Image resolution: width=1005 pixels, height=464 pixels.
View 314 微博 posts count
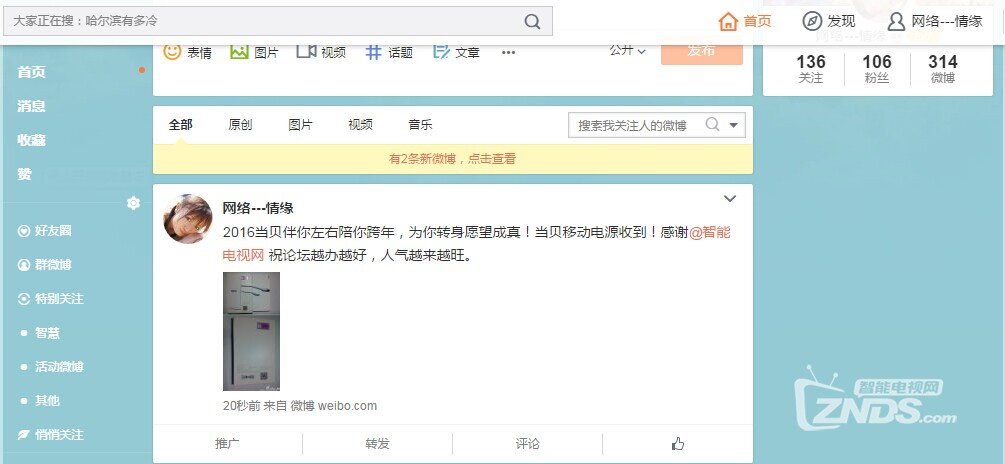point(943,69)
